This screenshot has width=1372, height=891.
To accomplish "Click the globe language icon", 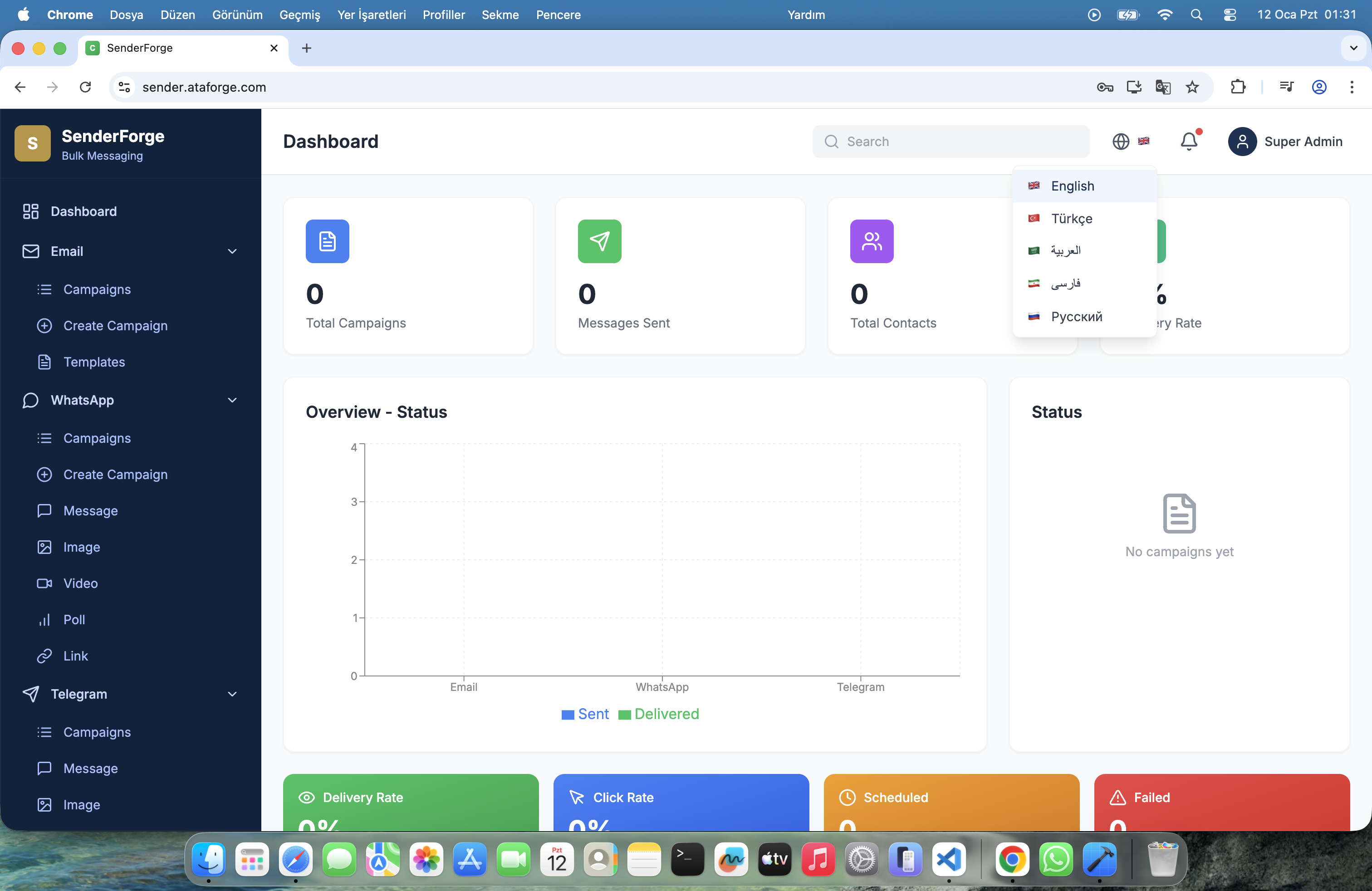I will click(1121, 141).
